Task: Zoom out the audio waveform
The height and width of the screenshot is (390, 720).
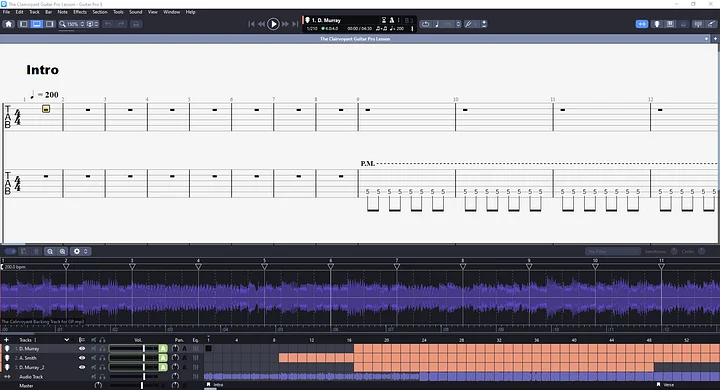Action: pyautogui.click(x=50, y=251)
